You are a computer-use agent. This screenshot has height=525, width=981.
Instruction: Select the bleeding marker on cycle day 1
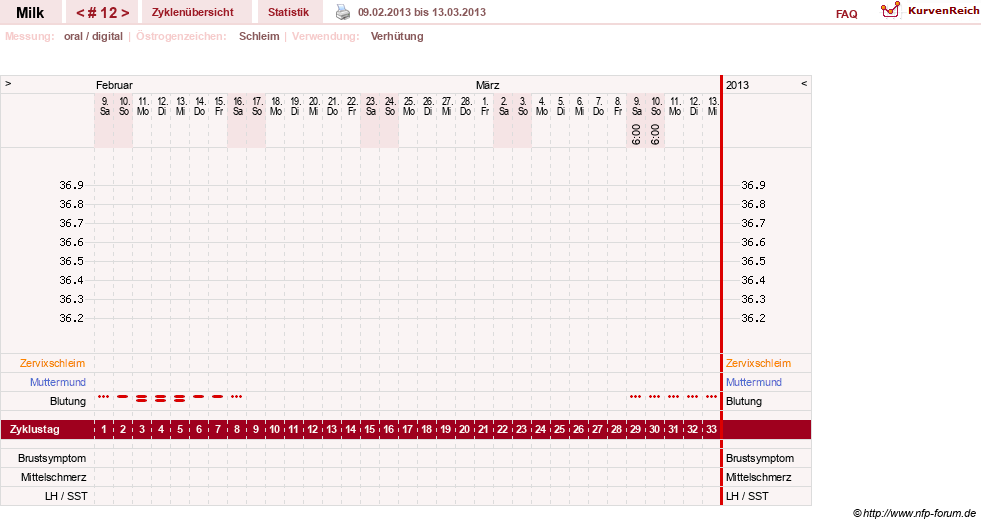[104, 397]
